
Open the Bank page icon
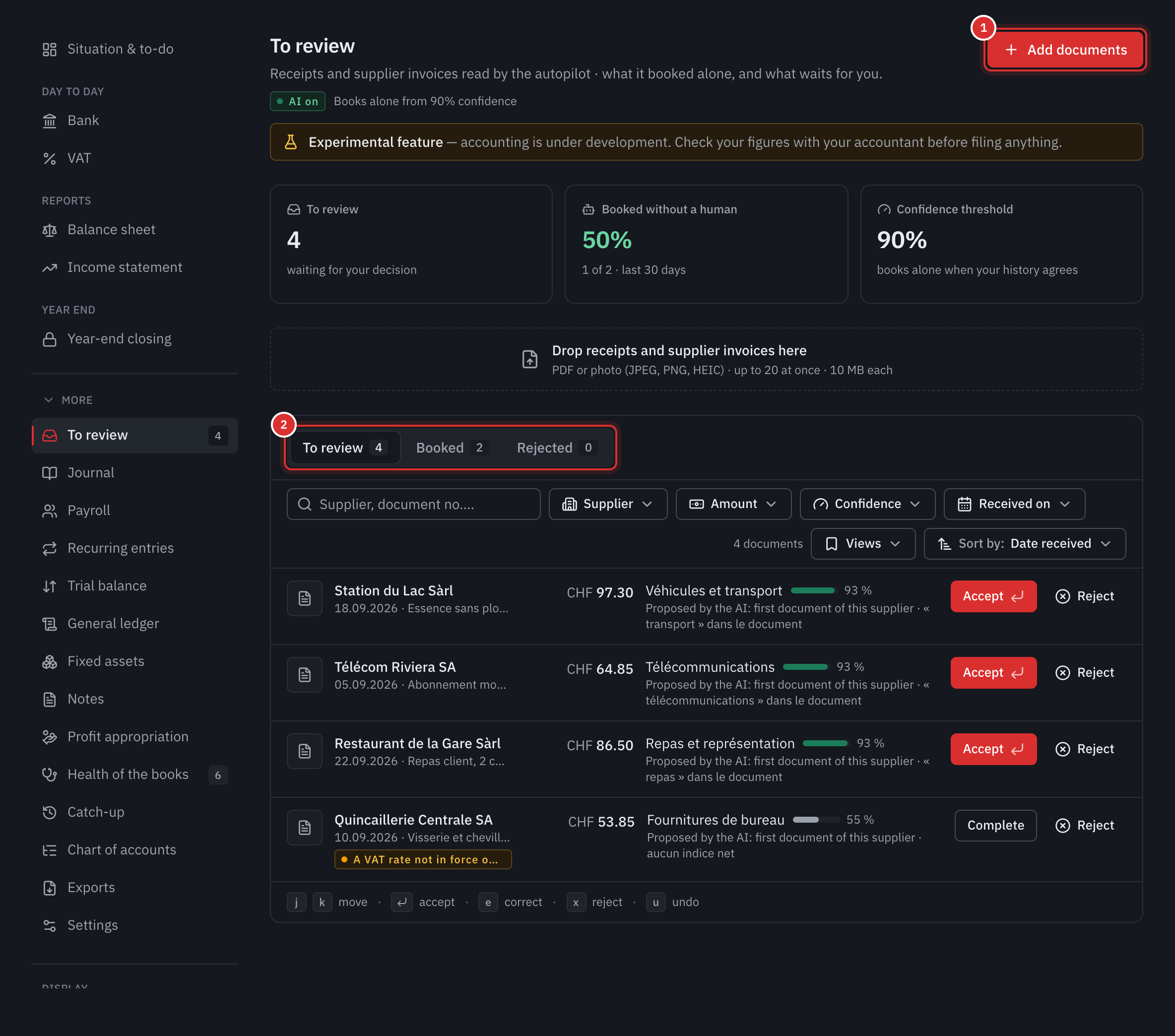pyautogui.click(x=50, y=121)
